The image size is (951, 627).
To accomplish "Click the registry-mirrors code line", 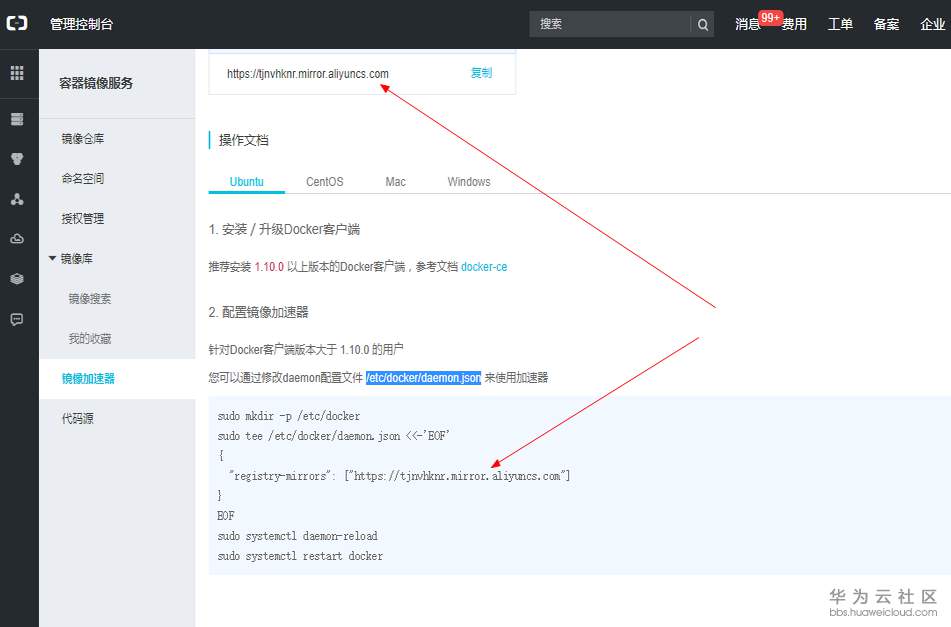I will coord(400,476).
